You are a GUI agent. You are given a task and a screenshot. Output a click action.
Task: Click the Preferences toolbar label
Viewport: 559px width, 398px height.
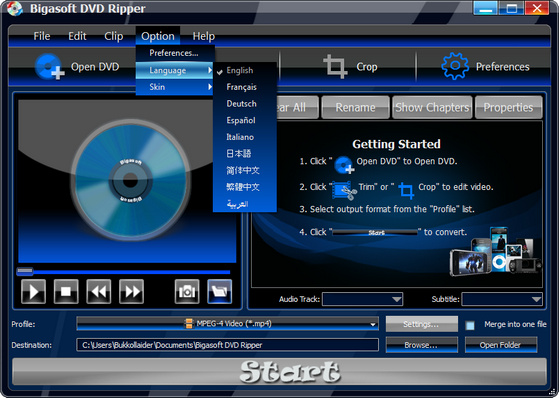[x=503, y=67]
